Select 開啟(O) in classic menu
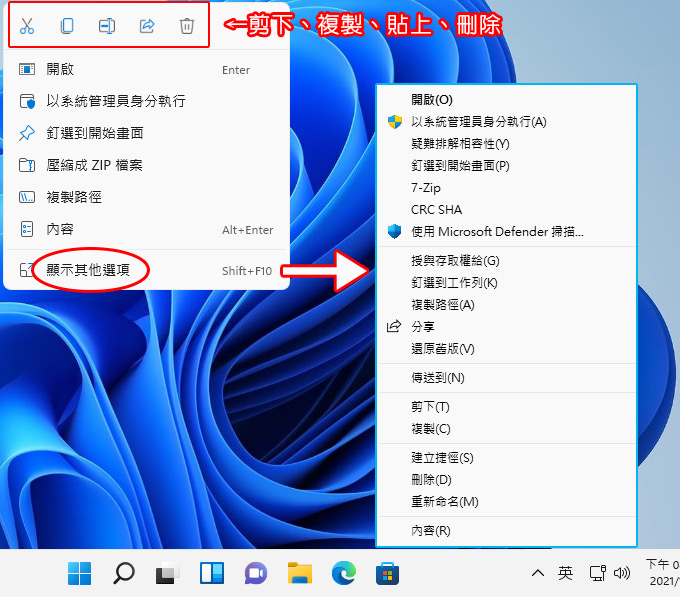680x597 pixels. [507, 100]
